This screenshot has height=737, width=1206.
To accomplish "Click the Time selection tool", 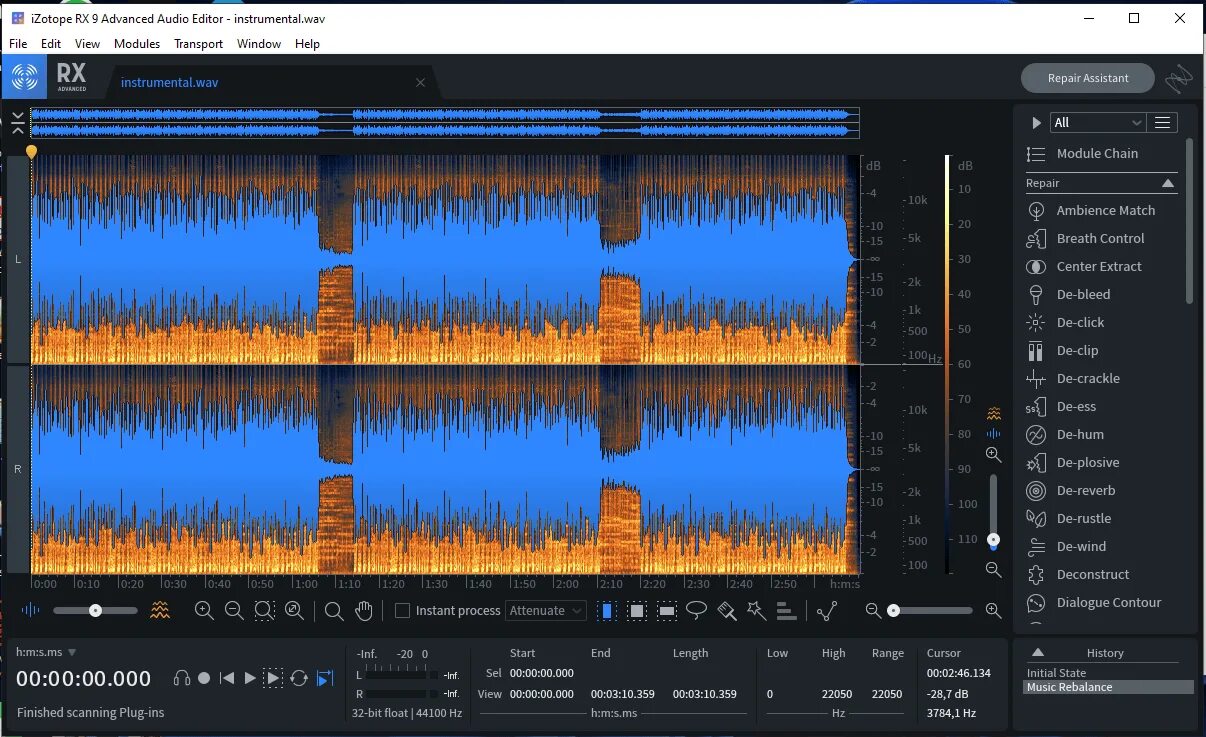I will [606, 610].
